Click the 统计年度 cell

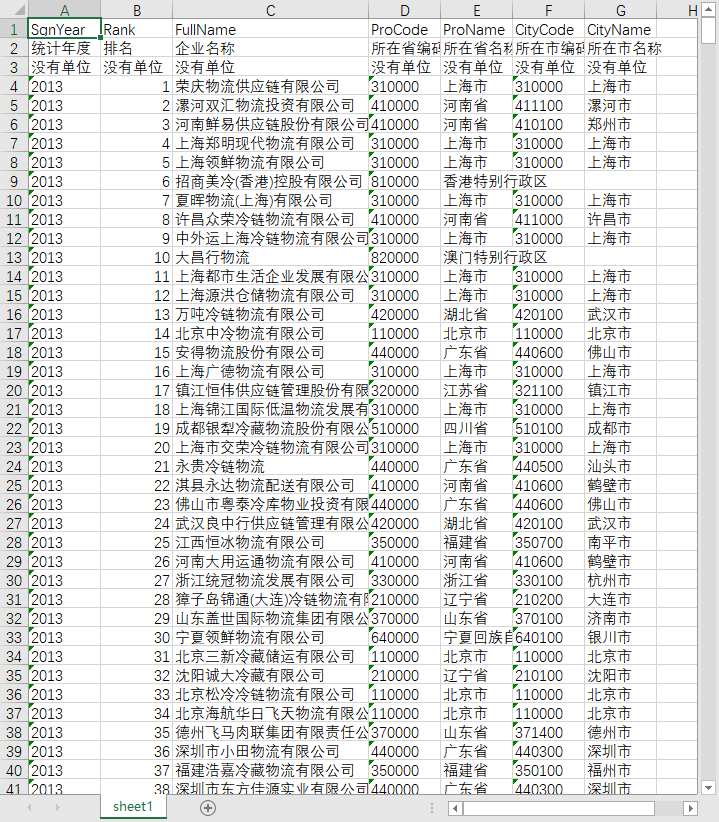point(64,48)
